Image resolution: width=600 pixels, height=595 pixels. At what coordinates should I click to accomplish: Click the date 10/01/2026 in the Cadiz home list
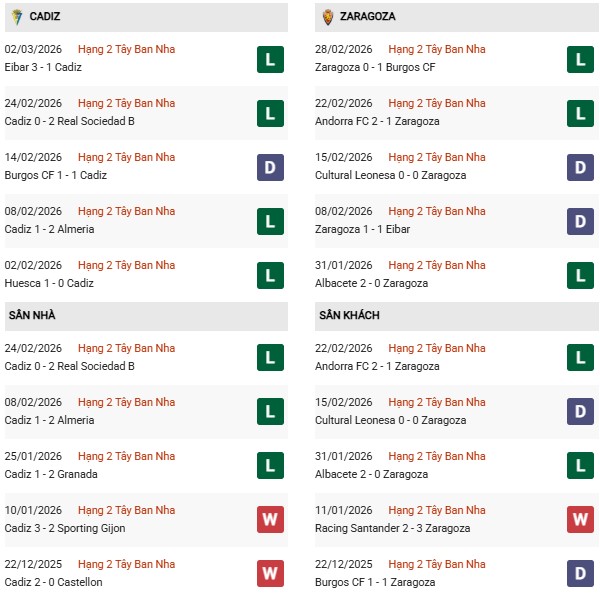coord(33,510)
